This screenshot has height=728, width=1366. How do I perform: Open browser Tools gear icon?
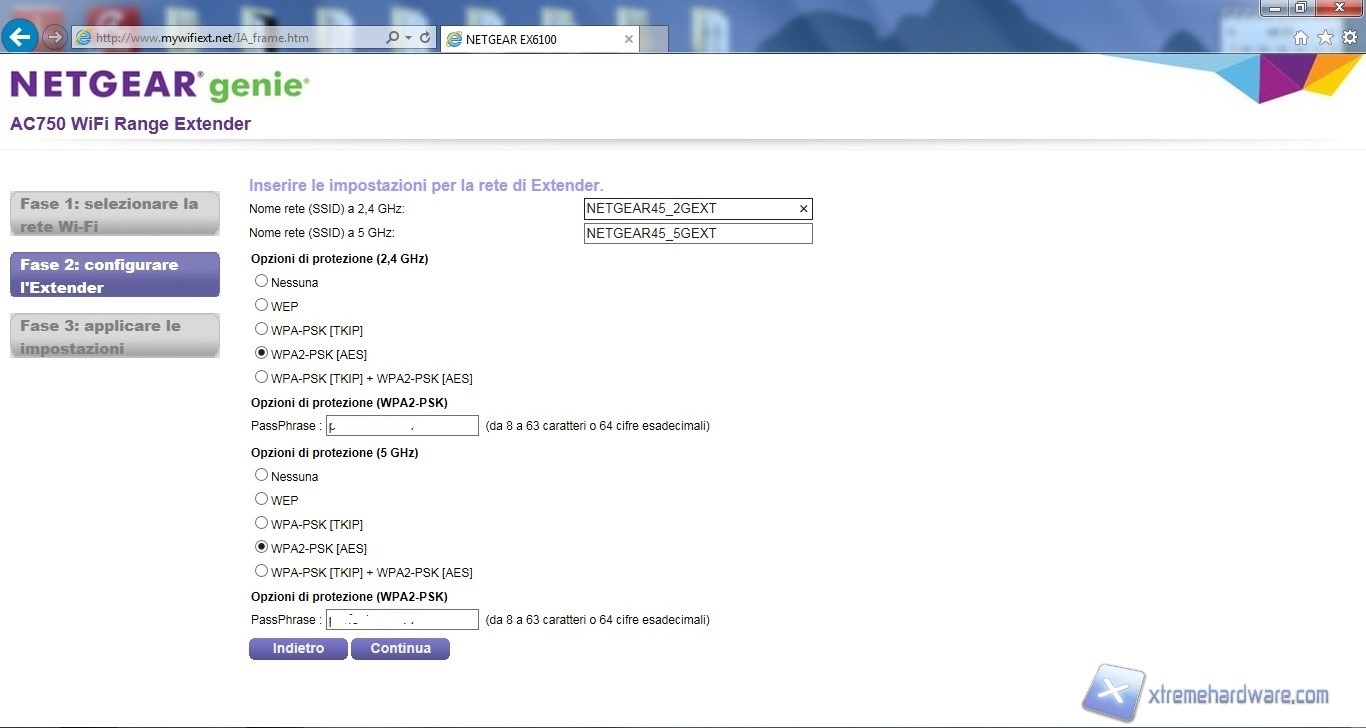[1349, 38]
